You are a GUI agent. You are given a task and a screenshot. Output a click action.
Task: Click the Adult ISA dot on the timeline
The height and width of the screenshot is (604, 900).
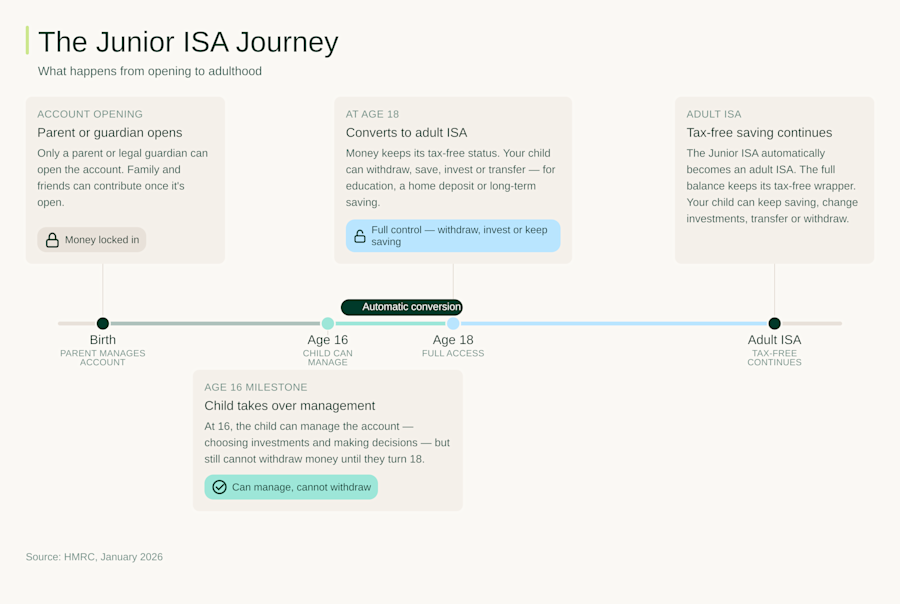774,323
